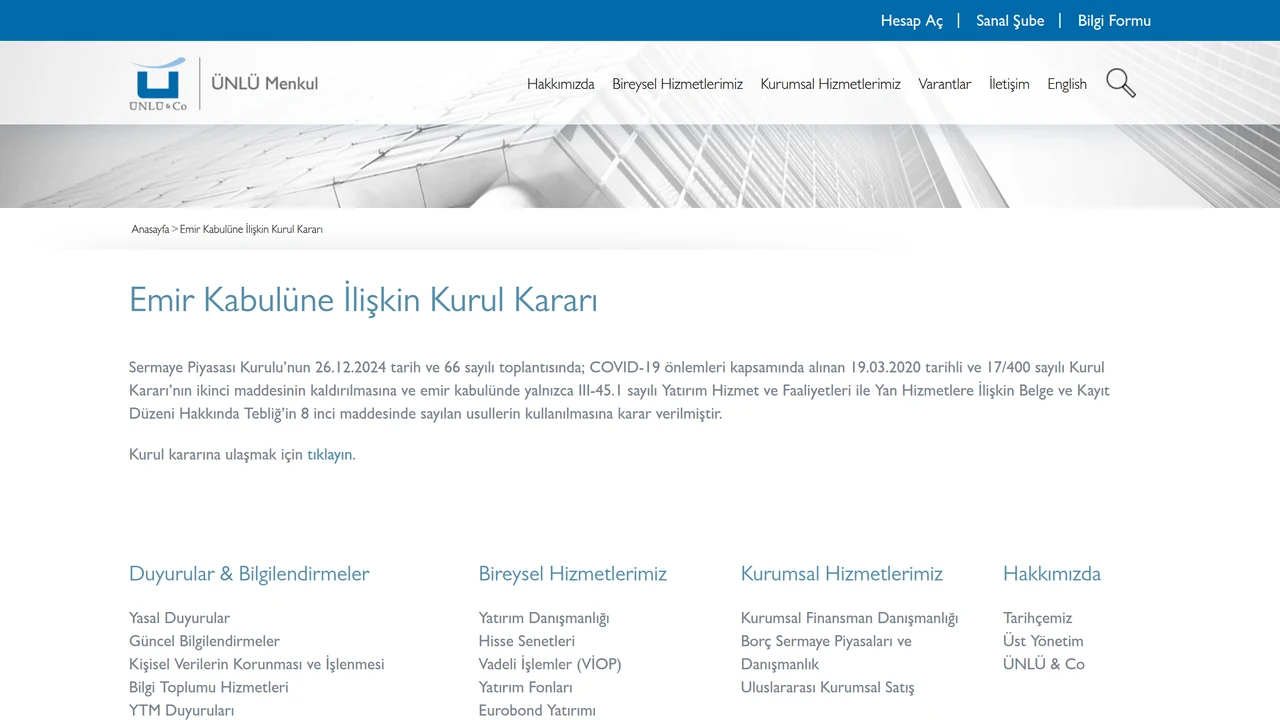Open the Hesap Aç link
The width and height of the screenshot is (1280, 720).
(912, 20)
